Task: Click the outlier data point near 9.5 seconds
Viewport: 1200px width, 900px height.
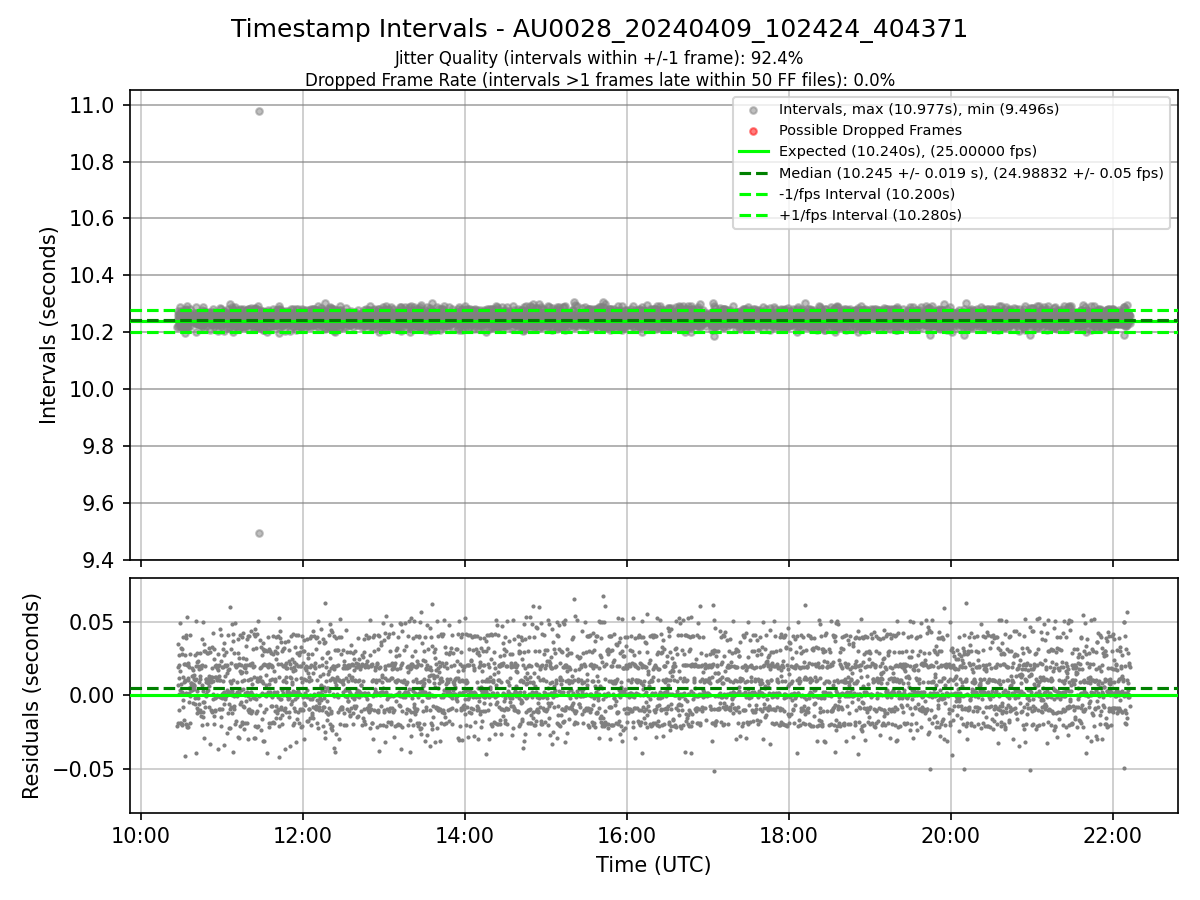Action: click(x=259, y=533)
